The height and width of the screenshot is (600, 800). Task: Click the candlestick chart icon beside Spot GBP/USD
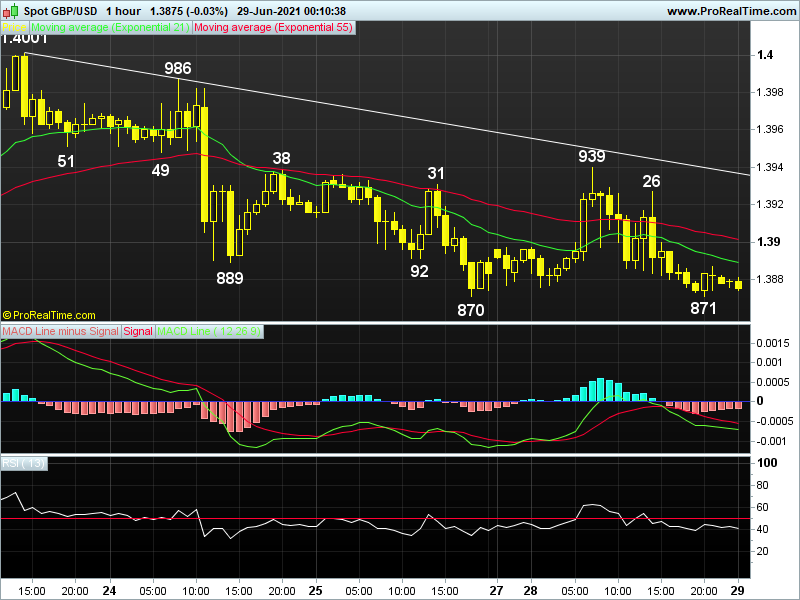[x=11, y=10]
